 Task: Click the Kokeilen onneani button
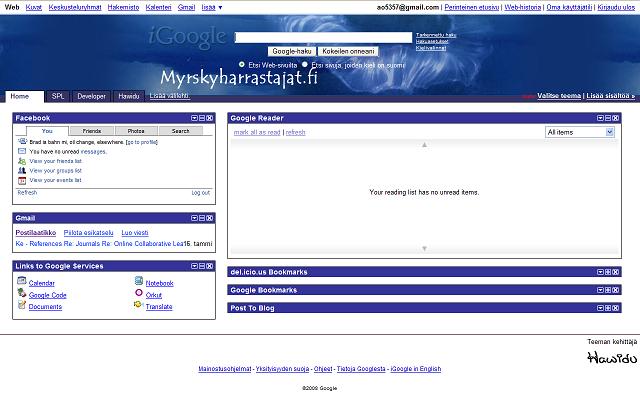(x=348, y=51)
